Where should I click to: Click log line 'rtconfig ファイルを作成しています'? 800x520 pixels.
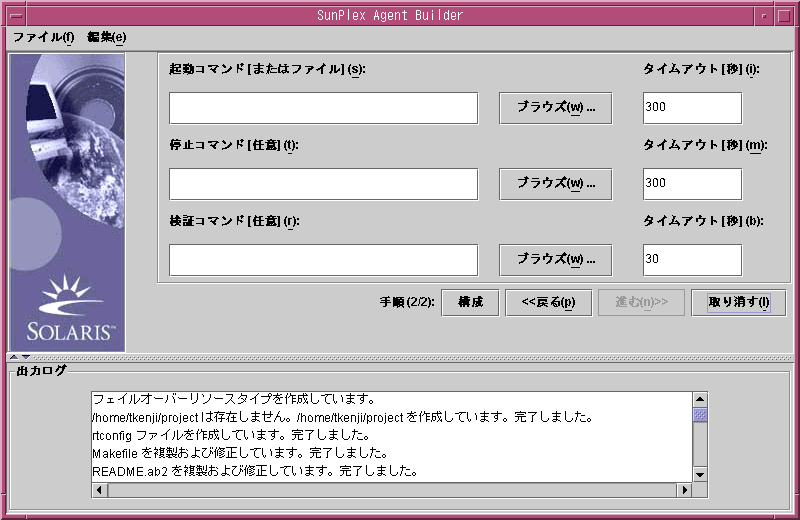pyautogui.click(x=231, y=435)
